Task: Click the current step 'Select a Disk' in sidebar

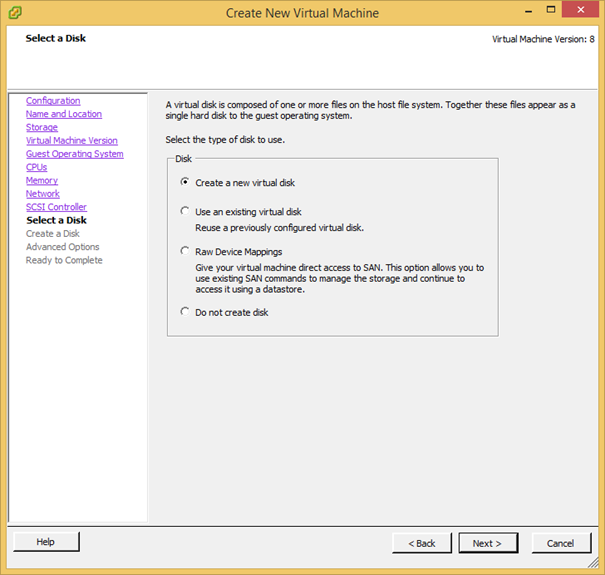Action: coord(56,220)
